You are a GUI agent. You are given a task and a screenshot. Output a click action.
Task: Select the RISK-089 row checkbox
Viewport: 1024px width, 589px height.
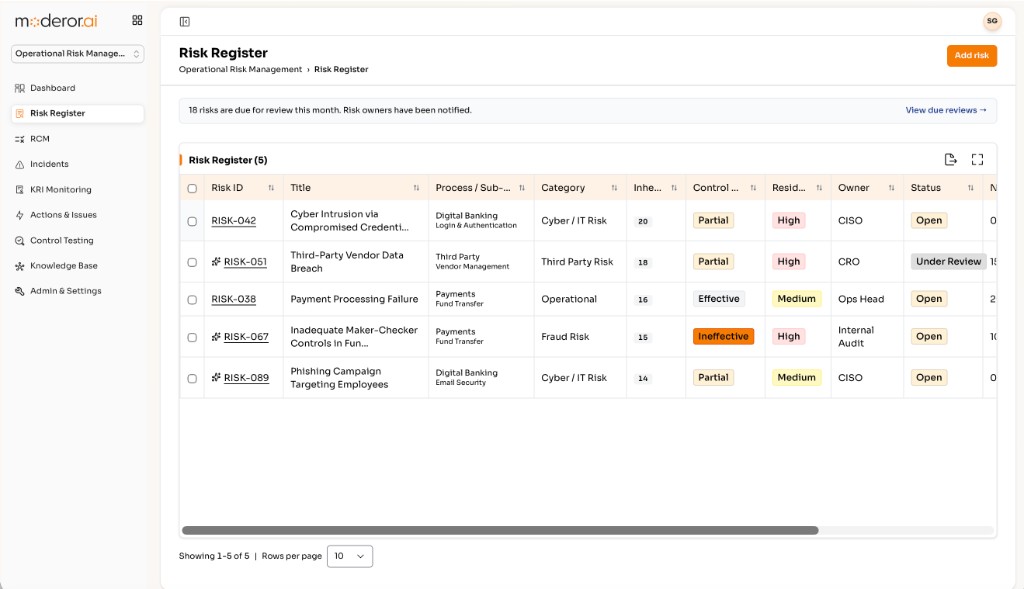click(x=192, y=379)
